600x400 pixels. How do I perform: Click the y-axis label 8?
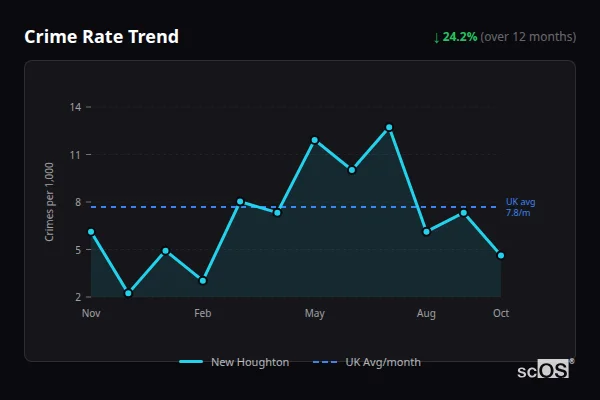pos(78,202)
